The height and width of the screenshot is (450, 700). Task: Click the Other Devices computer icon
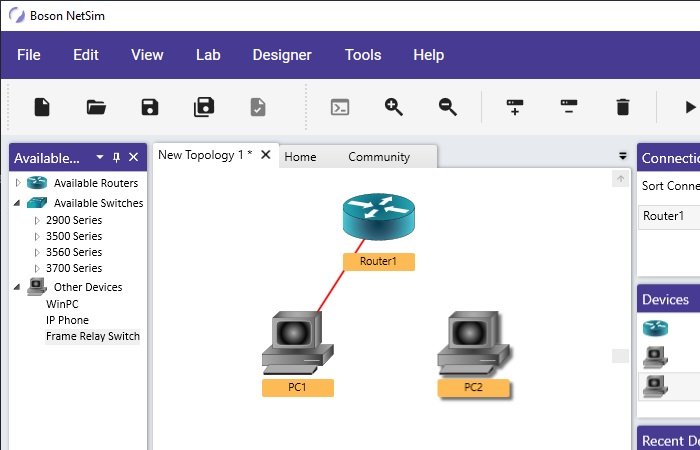click(x=37, y=287)
